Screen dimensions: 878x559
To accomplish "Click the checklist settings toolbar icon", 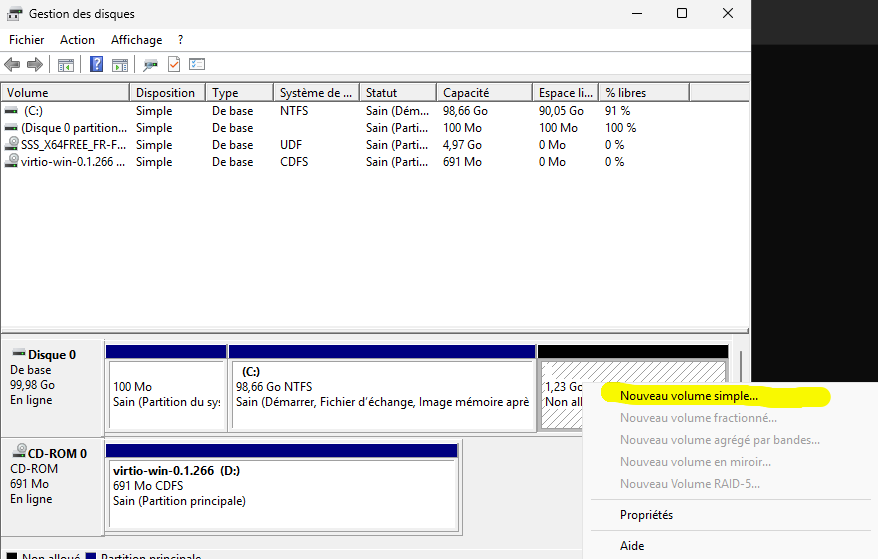I will [197, 65].
